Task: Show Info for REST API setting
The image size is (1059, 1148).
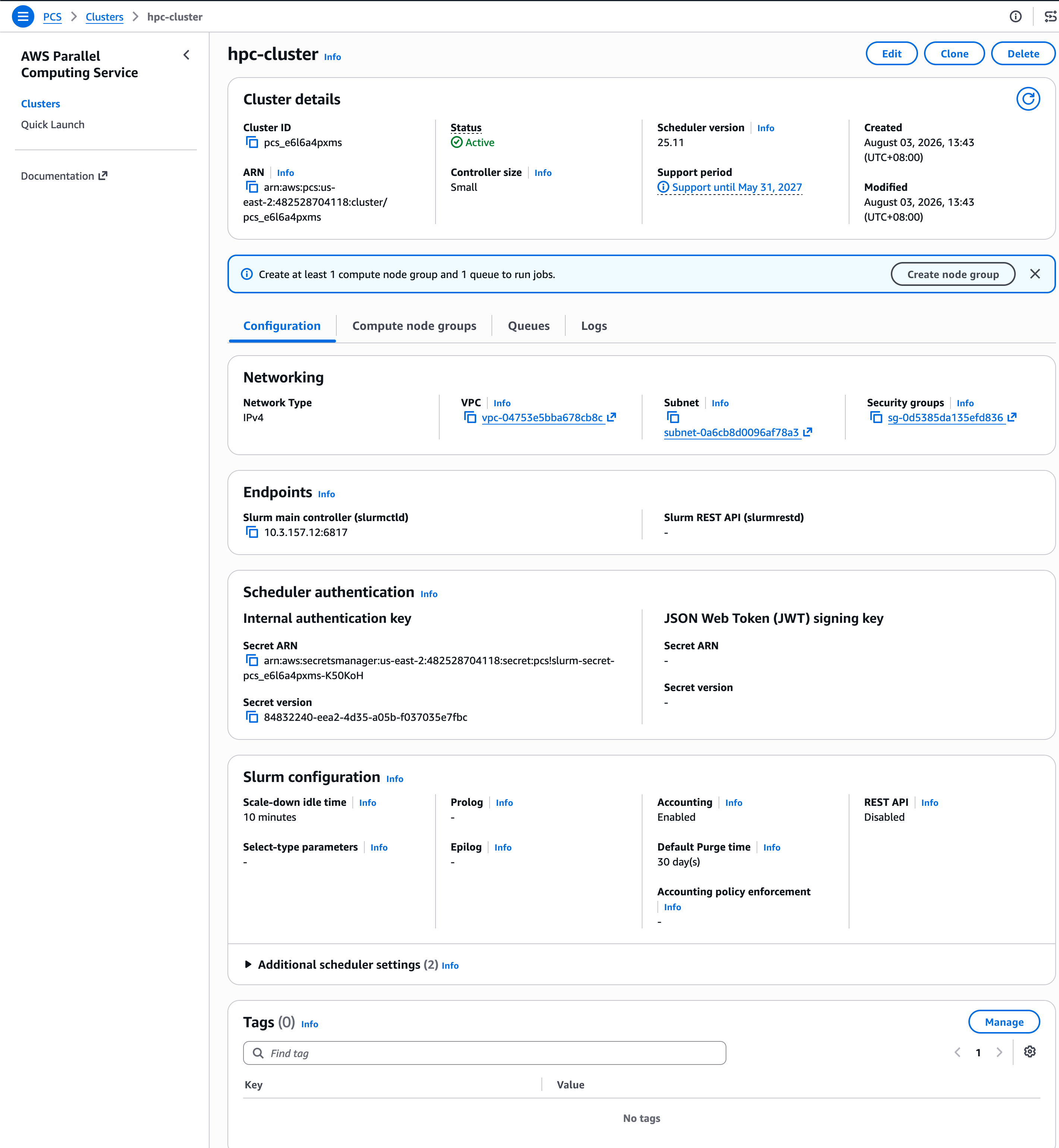Action: (x=930, y=802)
